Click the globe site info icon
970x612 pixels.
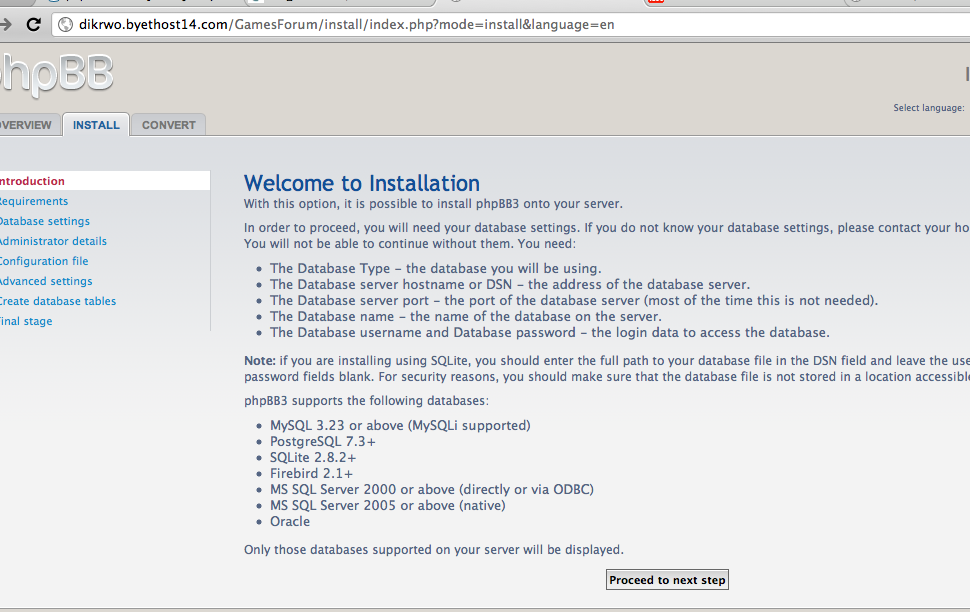(65, 24)
